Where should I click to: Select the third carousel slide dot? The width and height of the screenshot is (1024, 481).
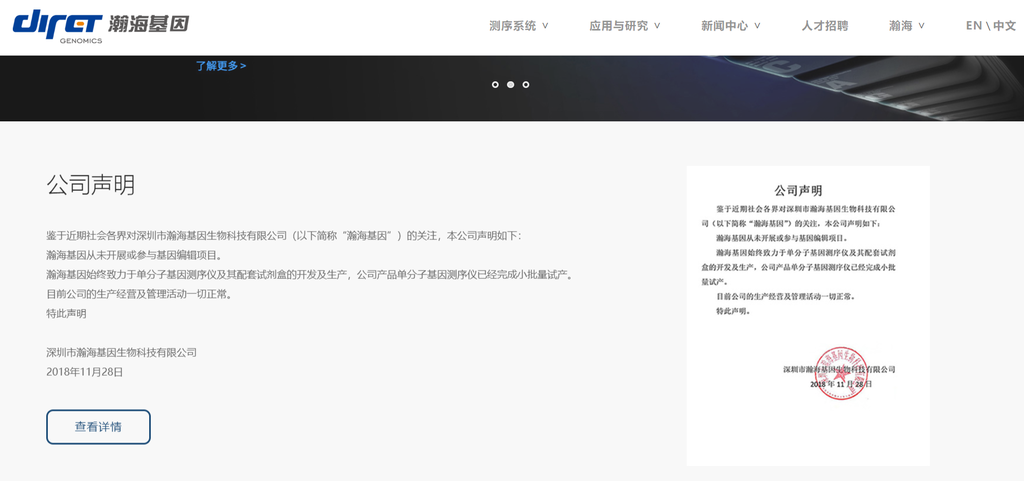click(526, 84)
